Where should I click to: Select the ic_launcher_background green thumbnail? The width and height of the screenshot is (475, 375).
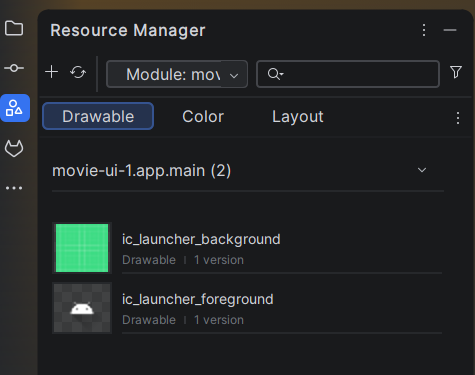(82, 248)
